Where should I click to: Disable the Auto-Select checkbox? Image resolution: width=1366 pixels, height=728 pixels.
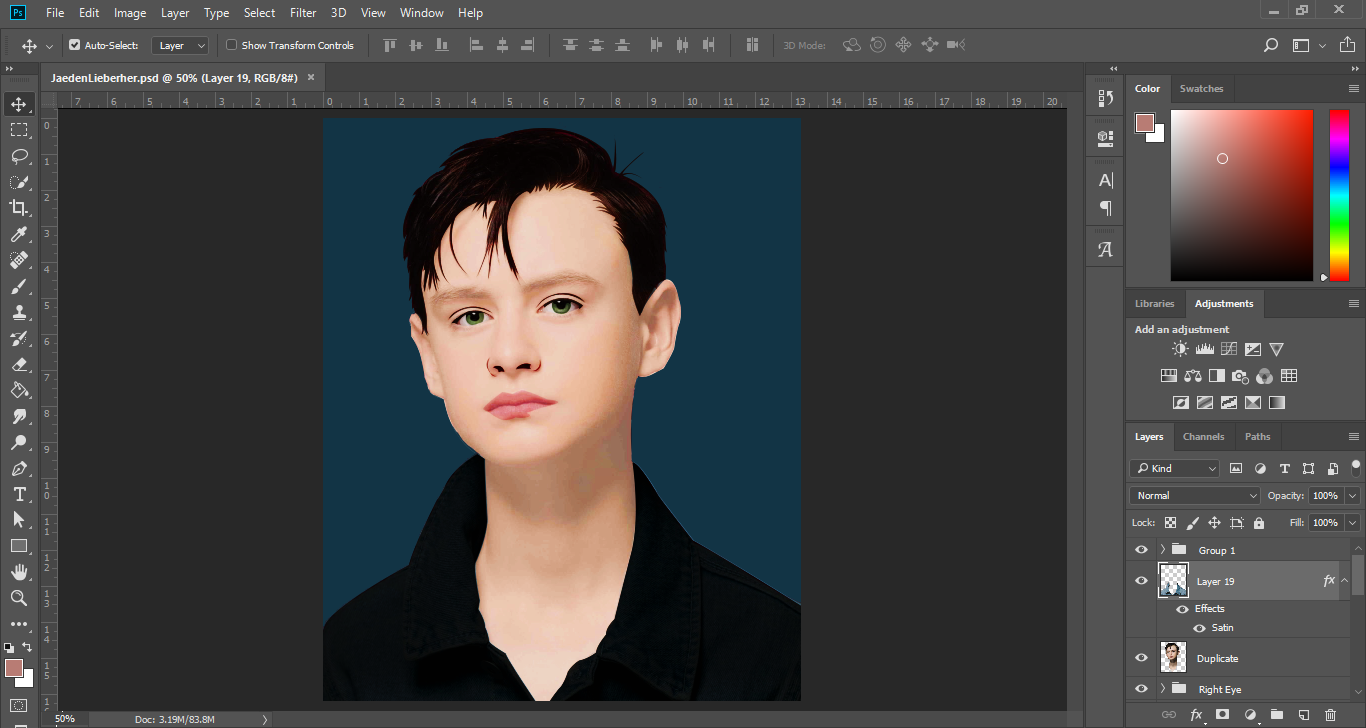(x=74, y=45)
